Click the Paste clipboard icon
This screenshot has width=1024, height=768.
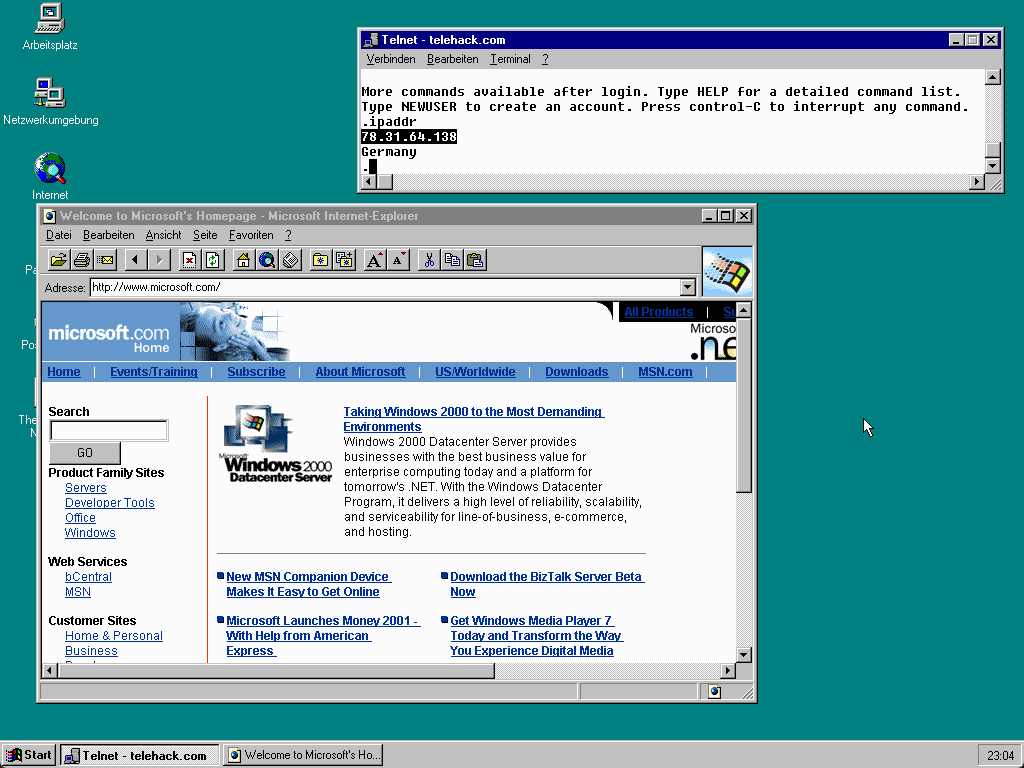point(475,261)
